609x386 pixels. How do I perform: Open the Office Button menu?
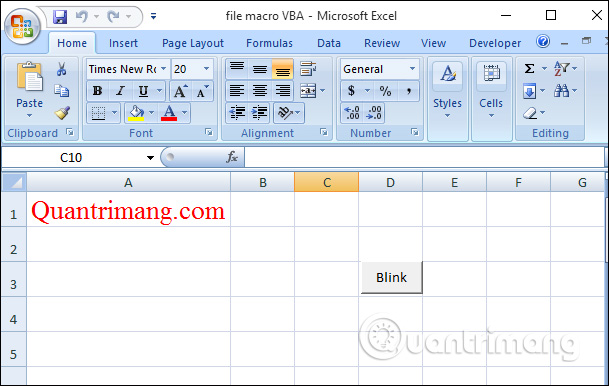pos(22,26)
